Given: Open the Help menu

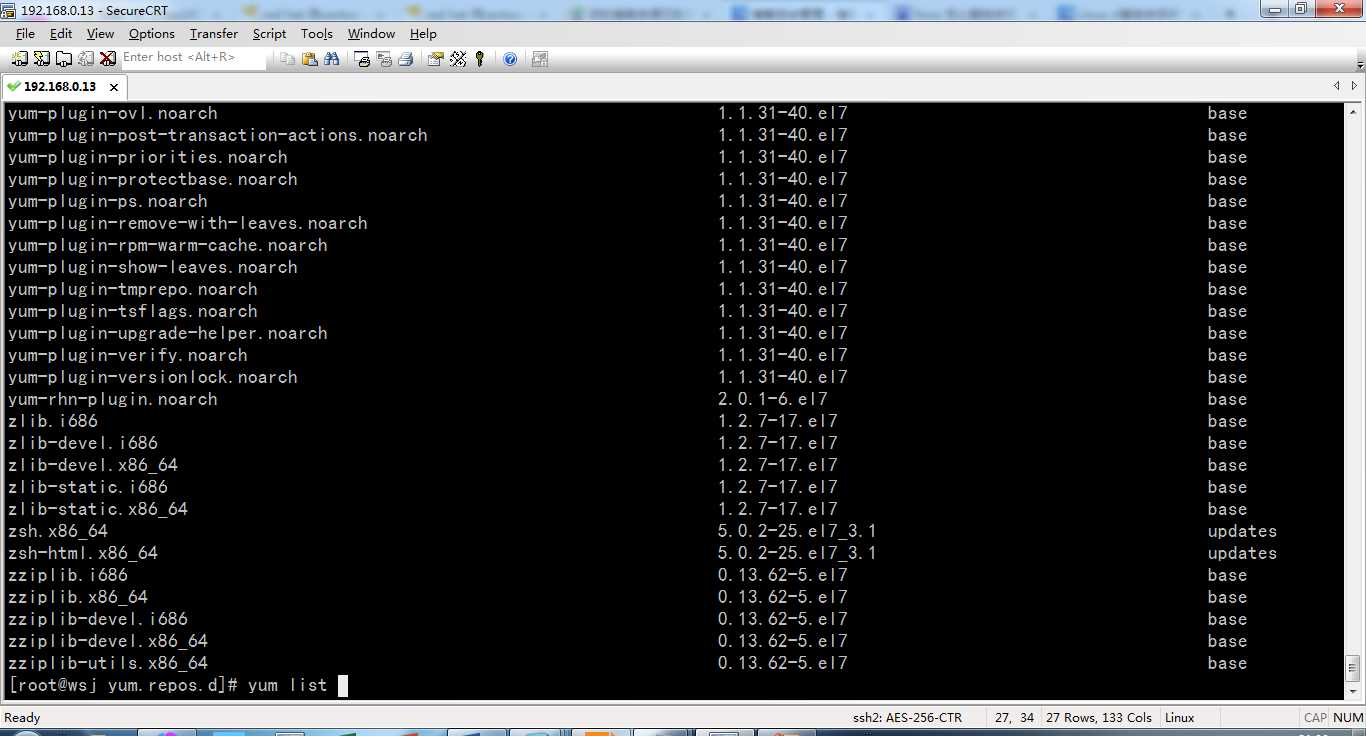Looking at the screenshot, I should pos(423,33).
